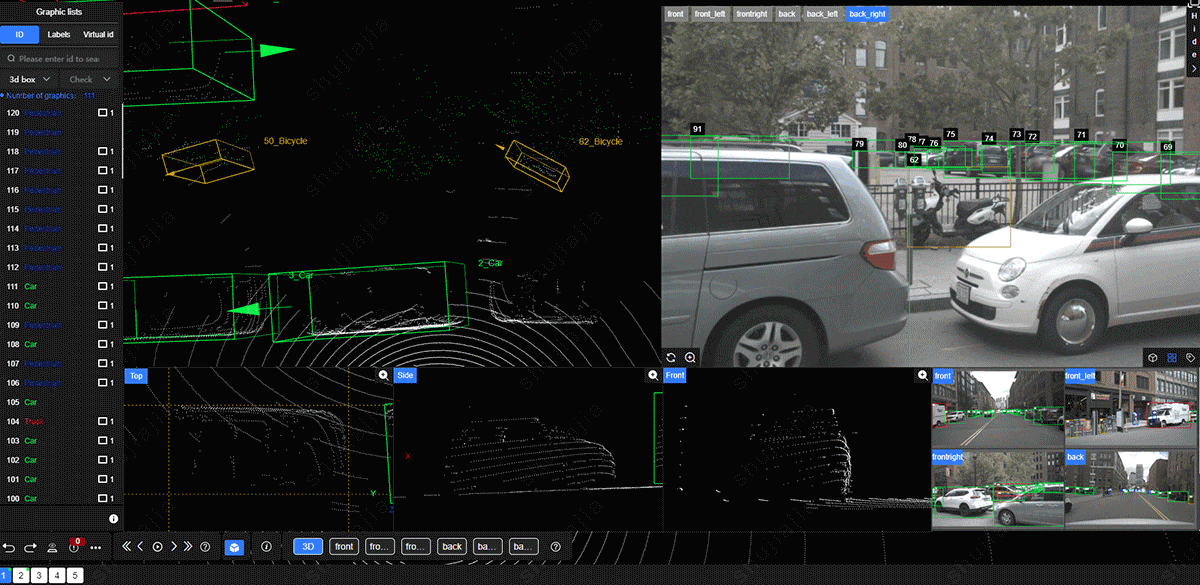Screen dimensions: 1200x585
Task: Click the back view button
Action: click(452, 547)
